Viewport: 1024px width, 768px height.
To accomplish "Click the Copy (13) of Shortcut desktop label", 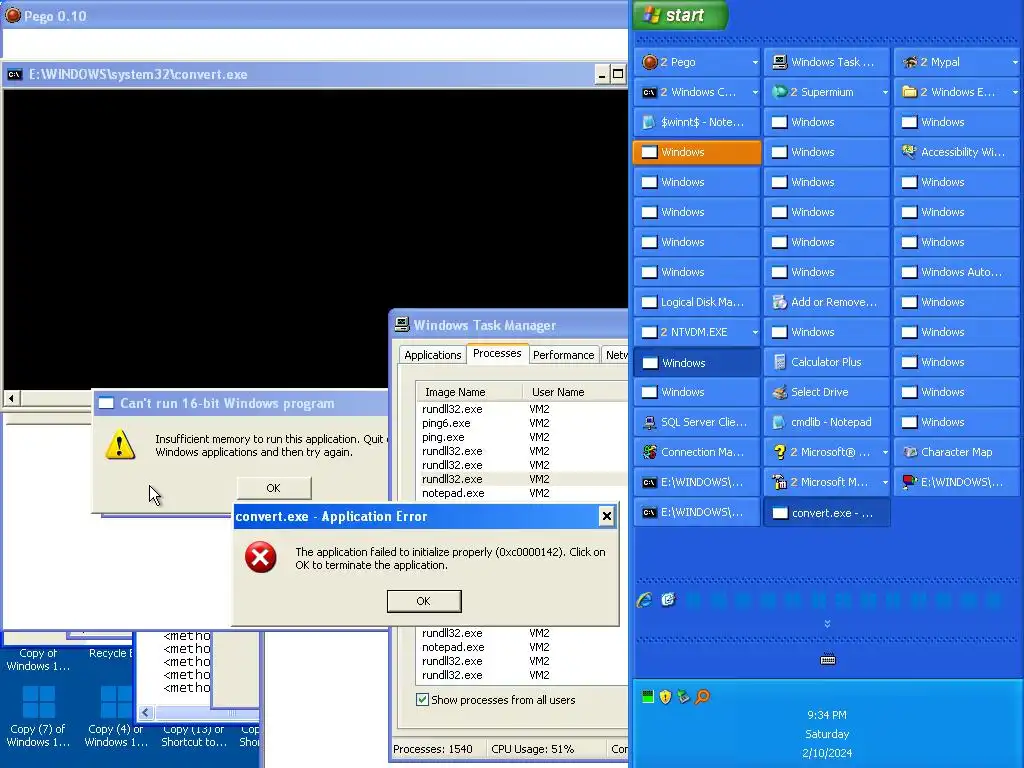I will click(x=194, y=736).
